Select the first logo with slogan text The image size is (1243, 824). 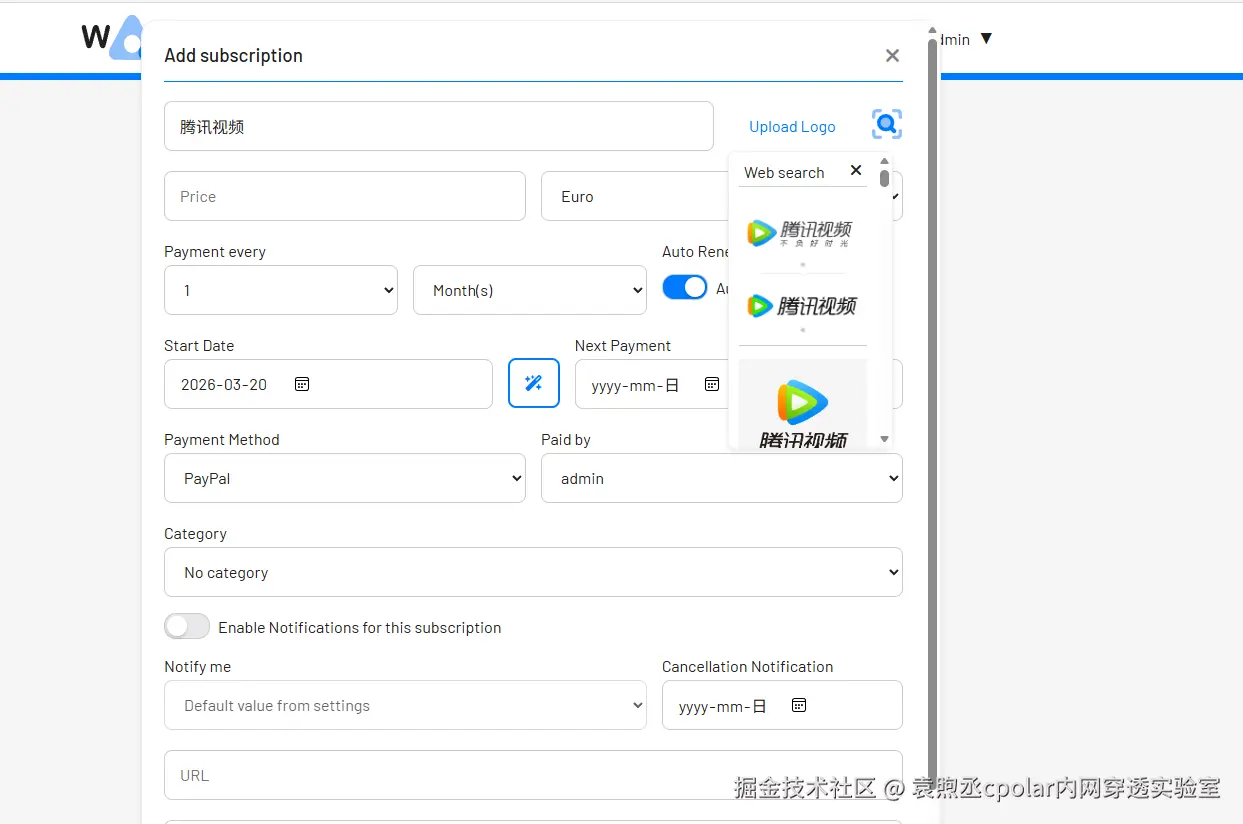coord(800,234)
